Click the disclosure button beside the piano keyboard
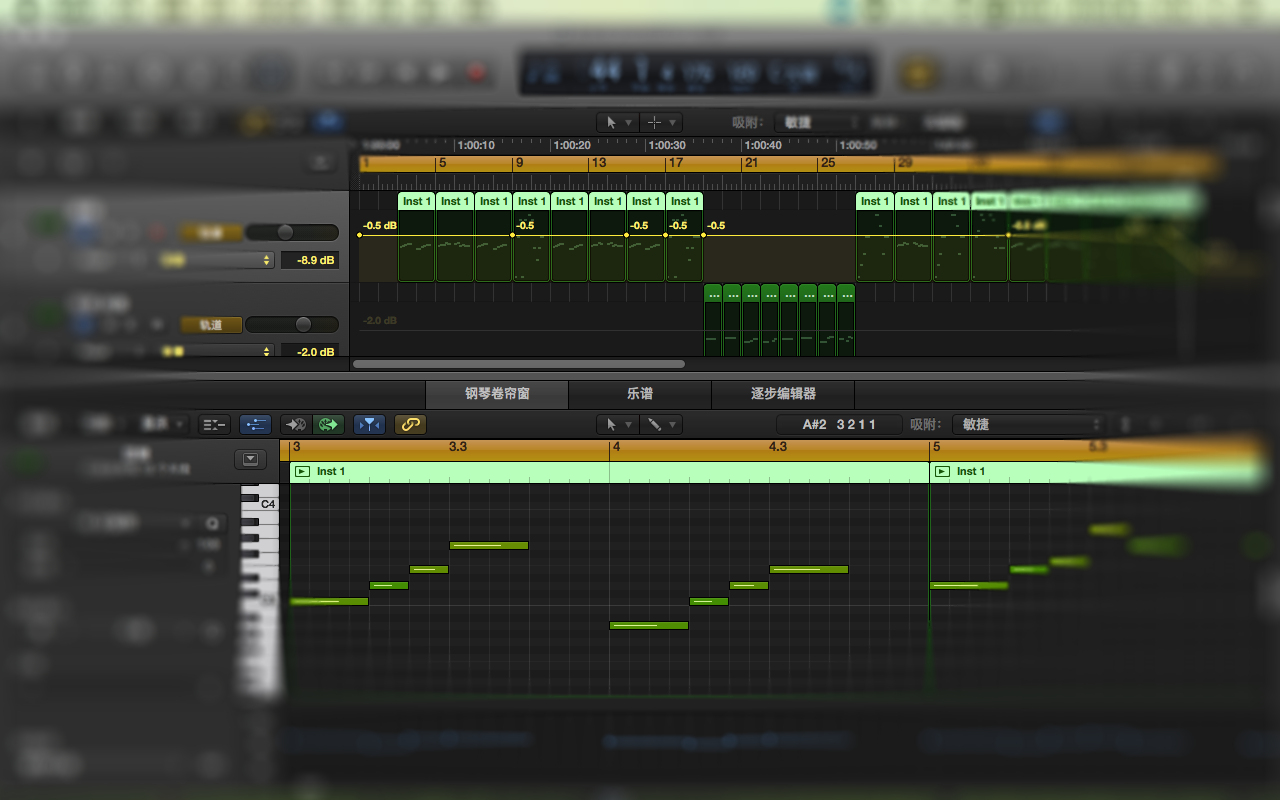Viewport: 1280px width, 800px height. 250,459
